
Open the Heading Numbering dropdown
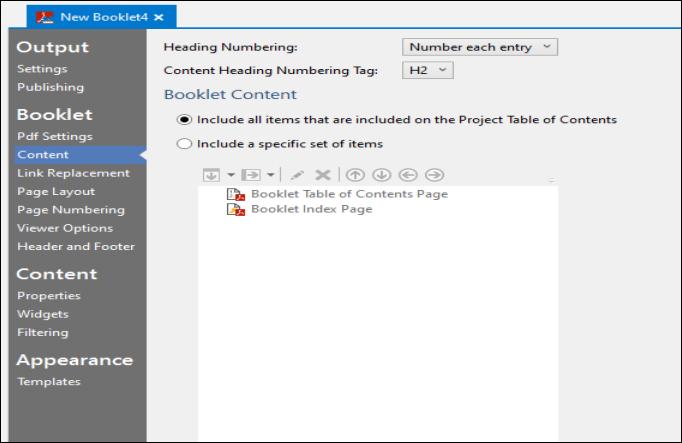click(479, 46)
